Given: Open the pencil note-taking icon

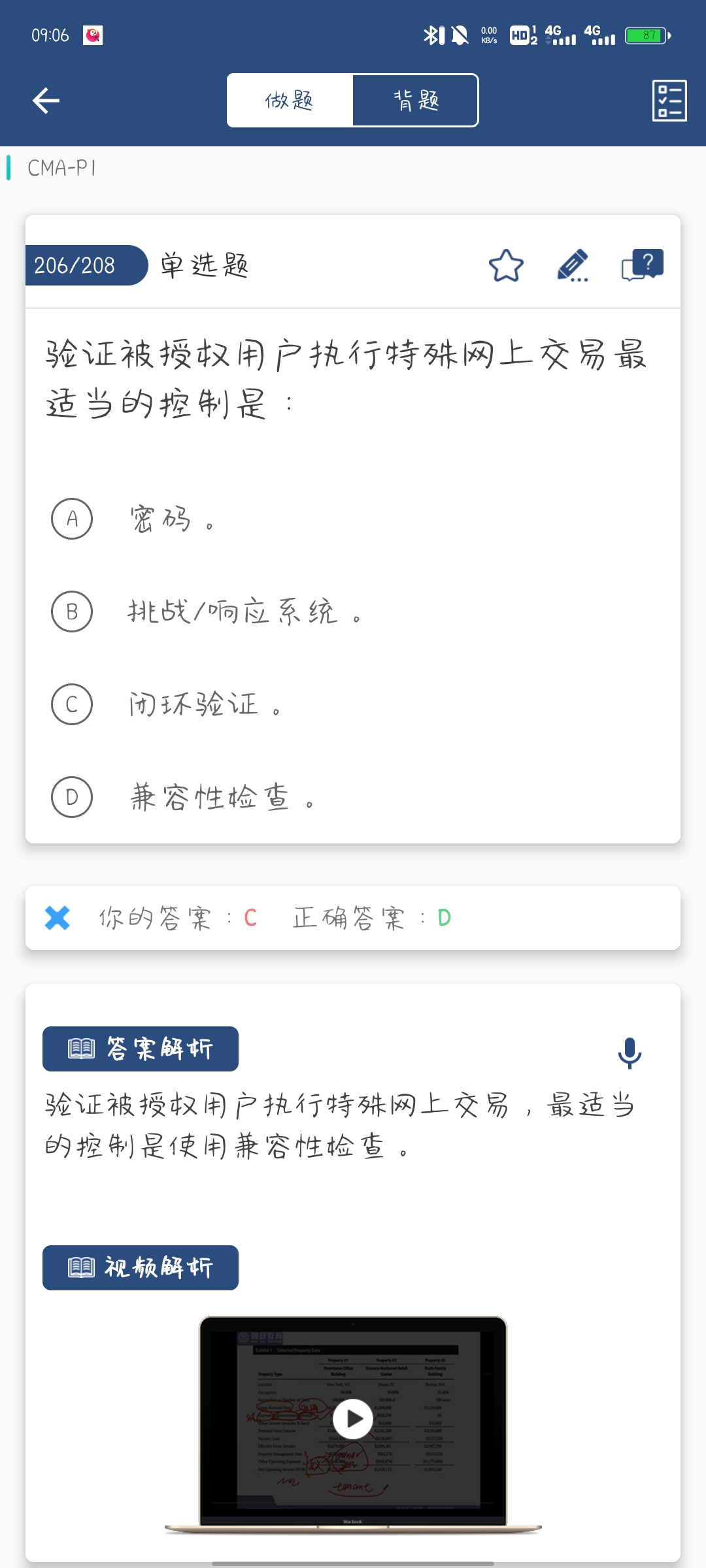Looking at the screenshot, I should point(573,265).
